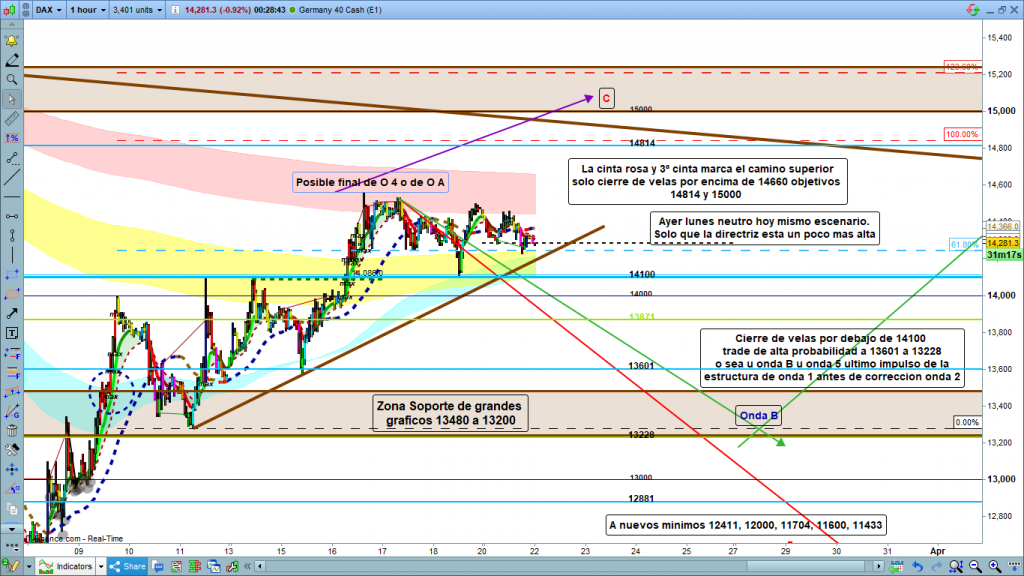Select the alert bell tool
1024x576 pixels.
pyautogui.click(x=12, y=41)
